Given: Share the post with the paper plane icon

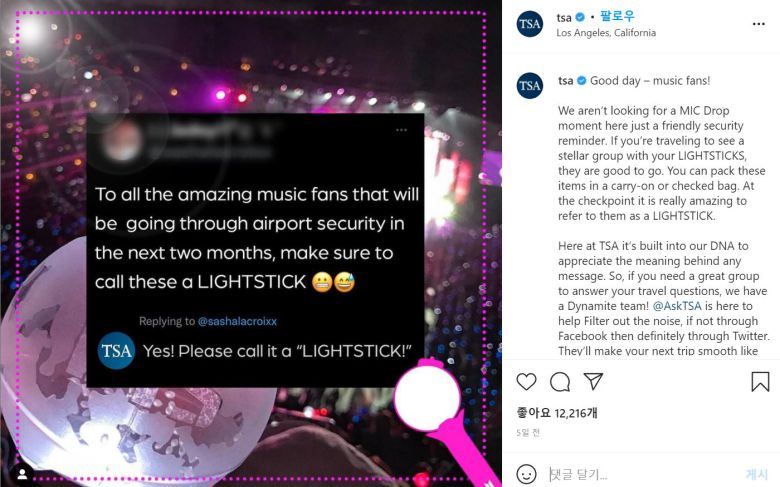Looking at the screenshot, I should (593, 381).
